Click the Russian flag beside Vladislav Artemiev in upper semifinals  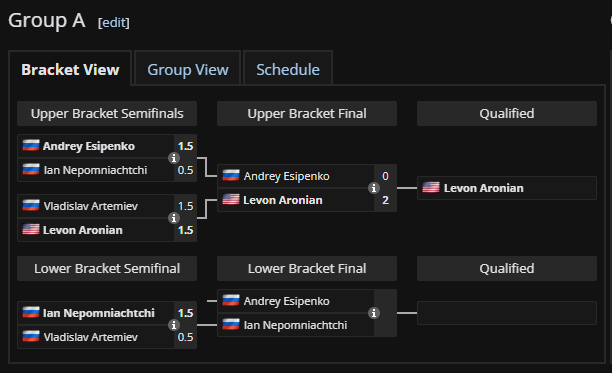coord(31,206)
